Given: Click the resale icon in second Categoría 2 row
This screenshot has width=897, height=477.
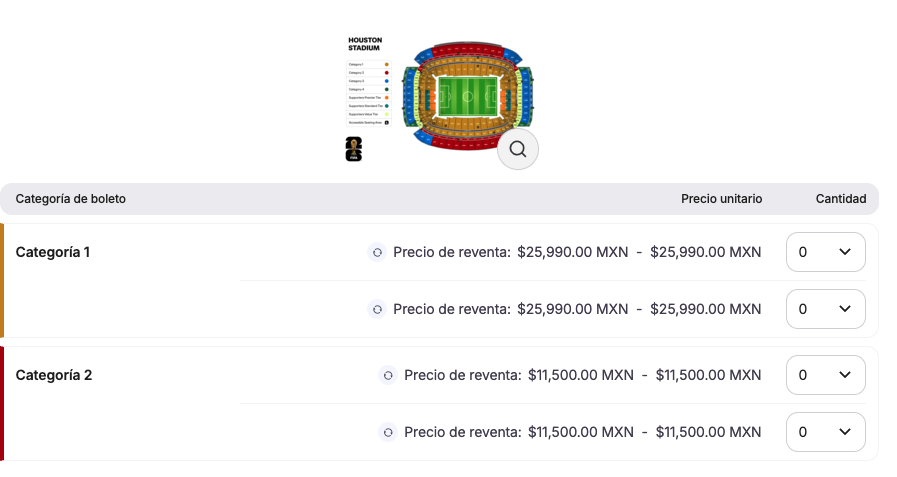Looking at the screenshot, I should click(388, 433).
